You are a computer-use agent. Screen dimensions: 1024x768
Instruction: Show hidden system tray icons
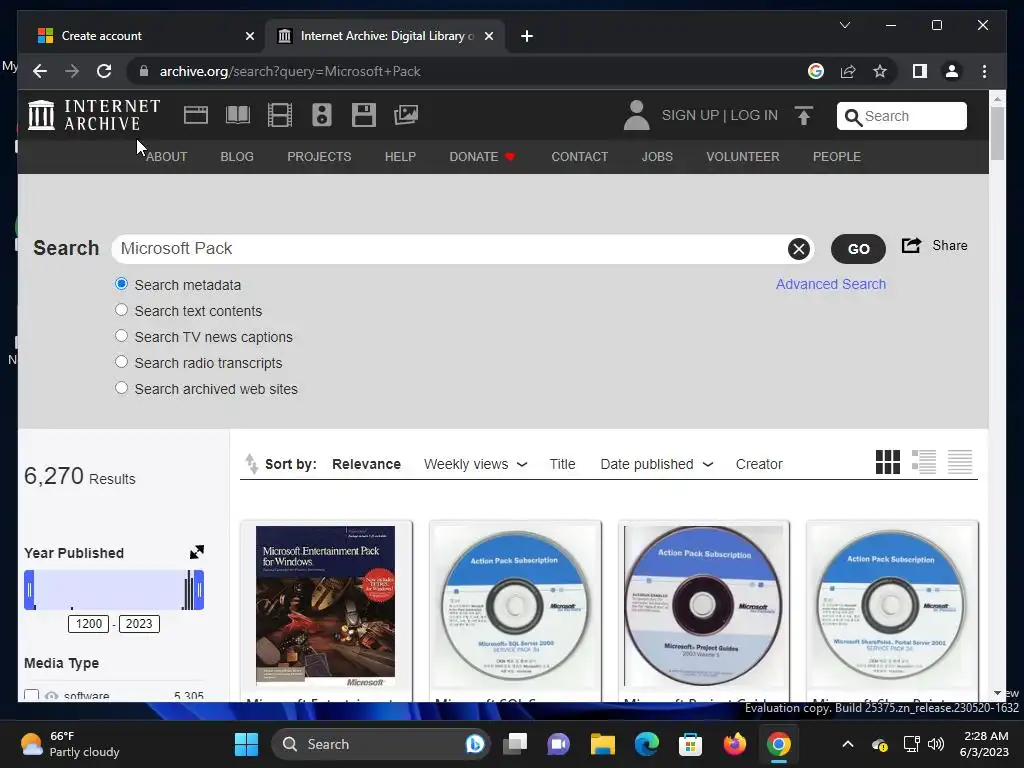click(x=848, y=744)
